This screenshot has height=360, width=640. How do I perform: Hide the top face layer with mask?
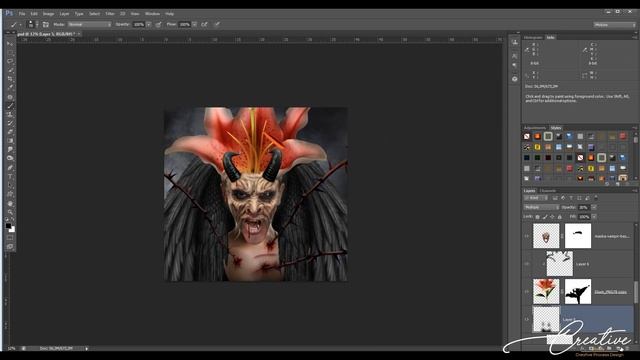point(527,236)
